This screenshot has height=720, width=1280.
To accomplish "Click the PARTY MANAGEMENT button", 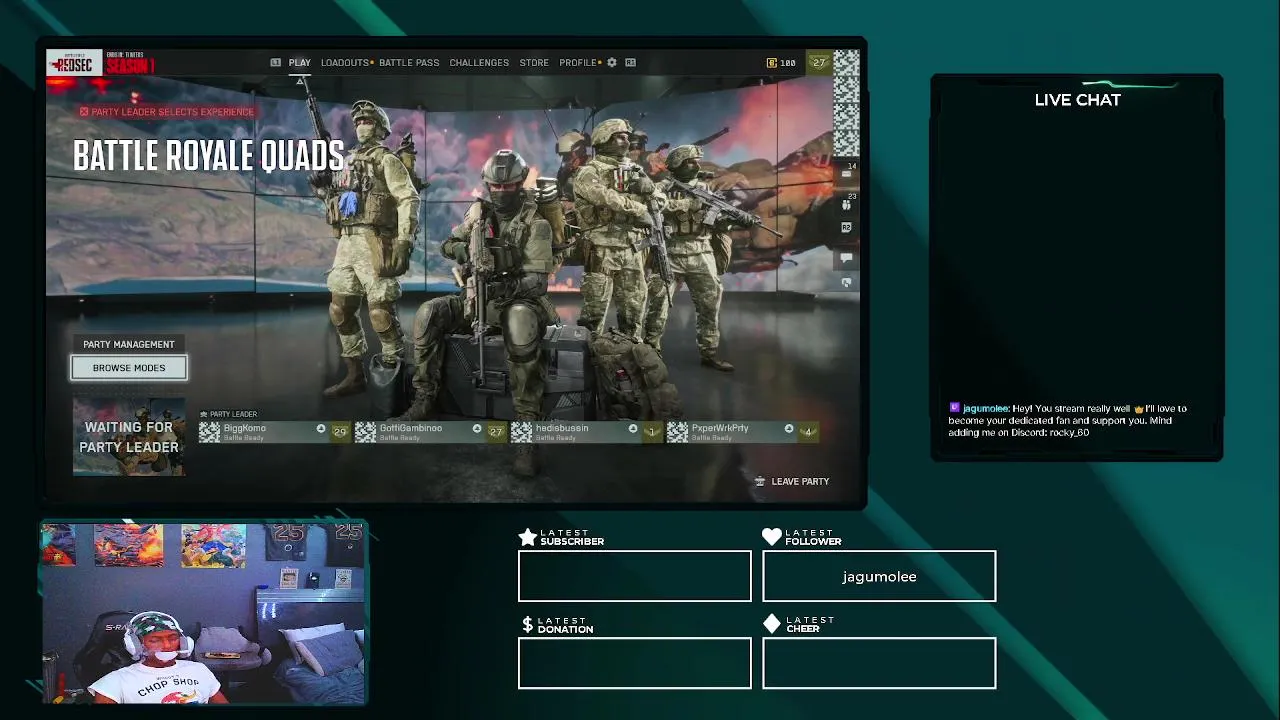I will [x=129, y=345].
